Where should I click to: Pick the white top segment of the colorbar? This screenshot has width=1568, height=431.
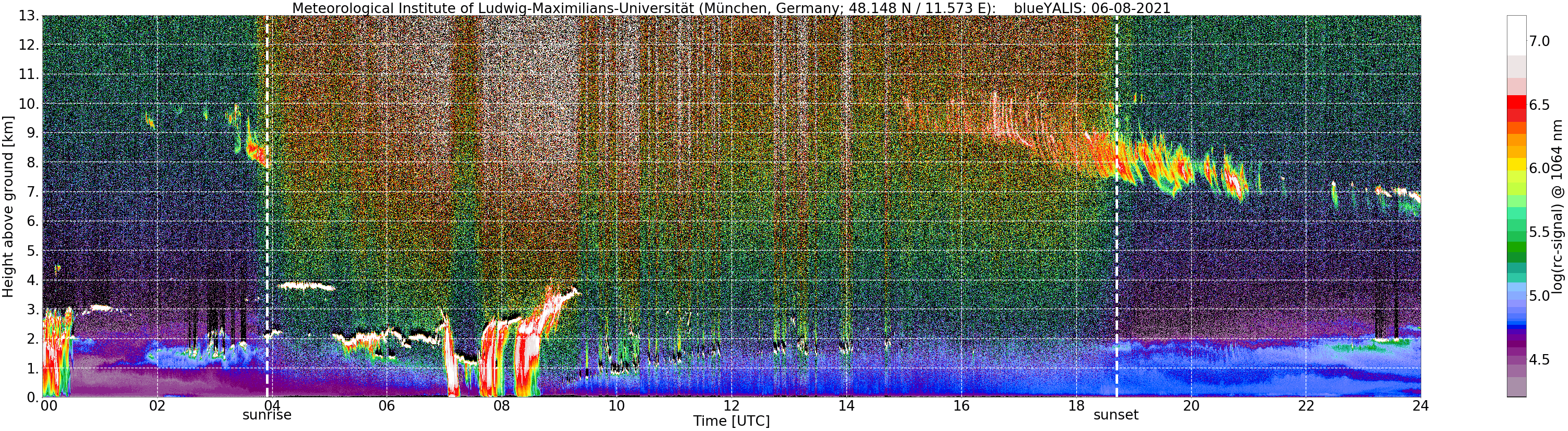[1516, 36]
